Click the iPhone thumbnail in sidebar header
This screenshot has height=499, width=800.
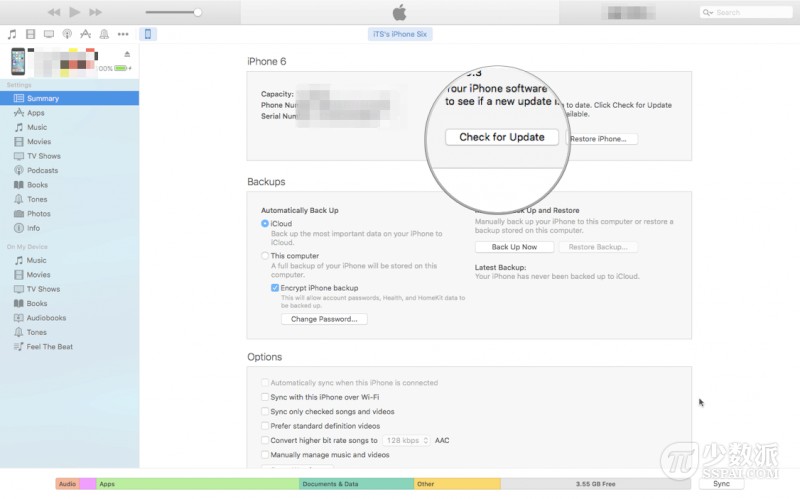click(18, 62)
